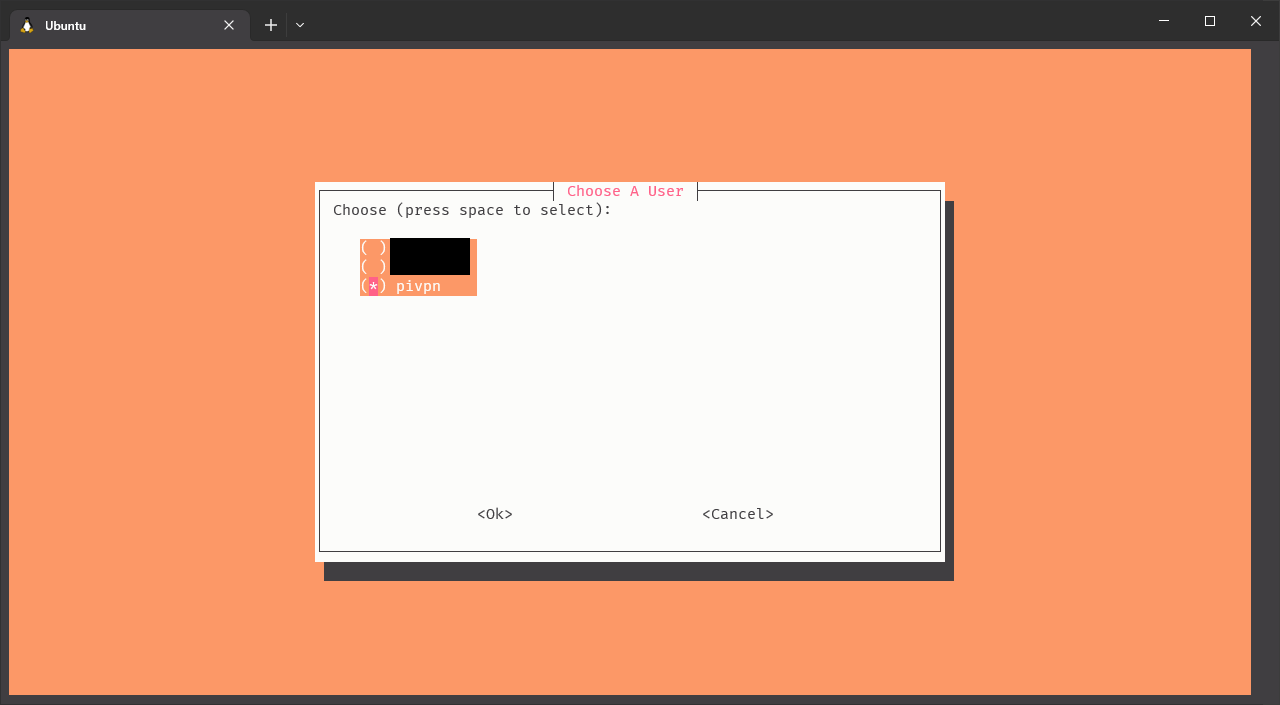The image size is (1280, 705).
Task: Click the redacted name beside the first radio button
Action: point(430,247)
